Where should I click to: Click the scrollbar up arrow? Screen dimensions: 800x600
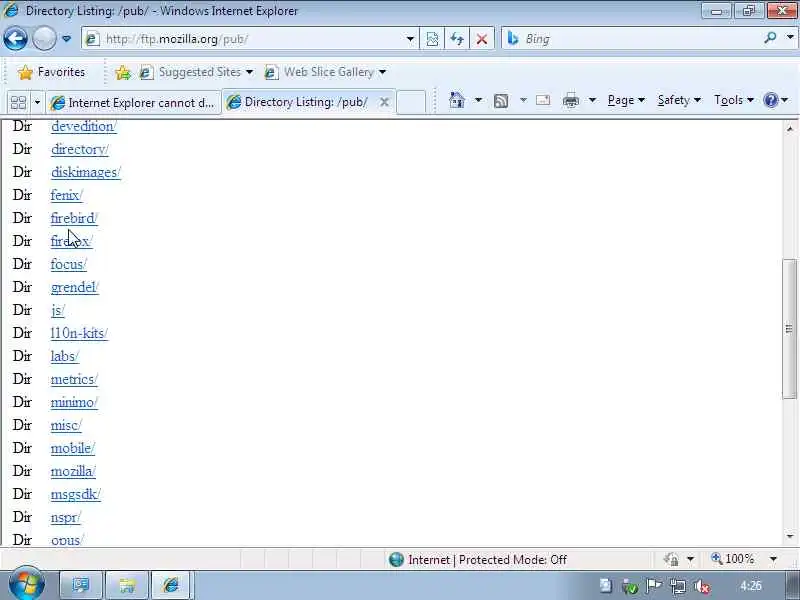click(x=789, y=129)
